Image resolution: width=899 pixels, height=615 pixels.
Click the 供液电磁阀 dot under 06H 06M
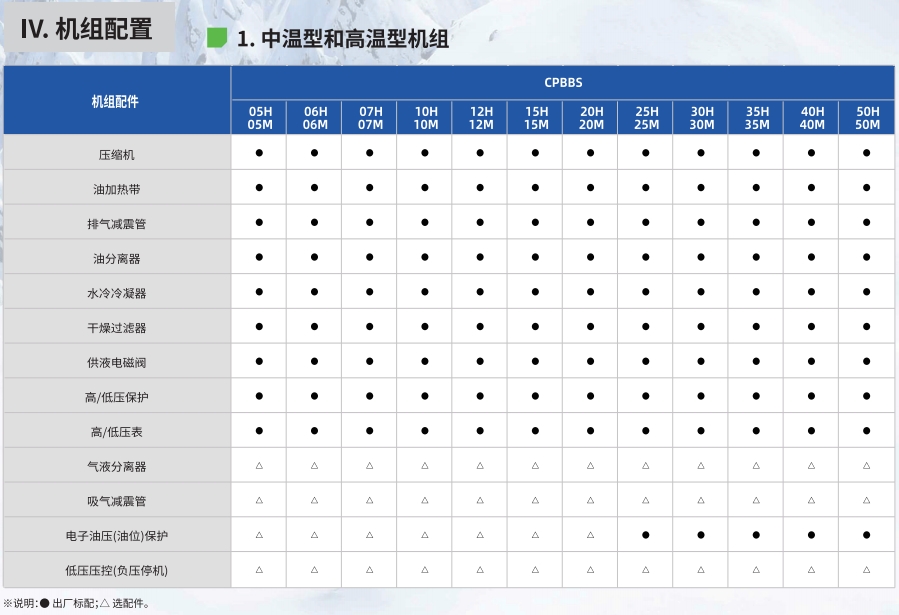click(x=314, y=361)
